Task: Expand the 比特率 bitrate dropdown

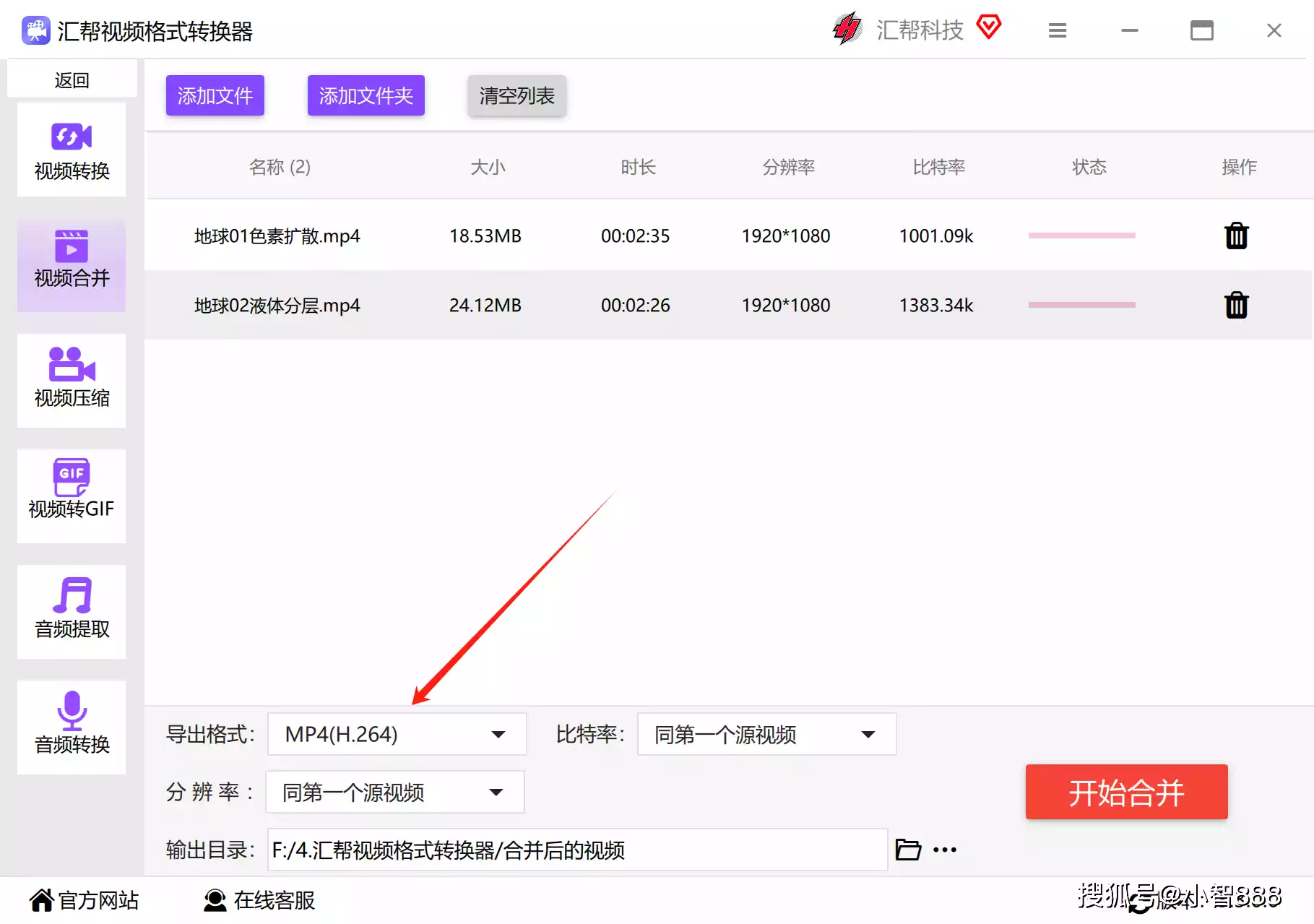Action: (766, 734)
